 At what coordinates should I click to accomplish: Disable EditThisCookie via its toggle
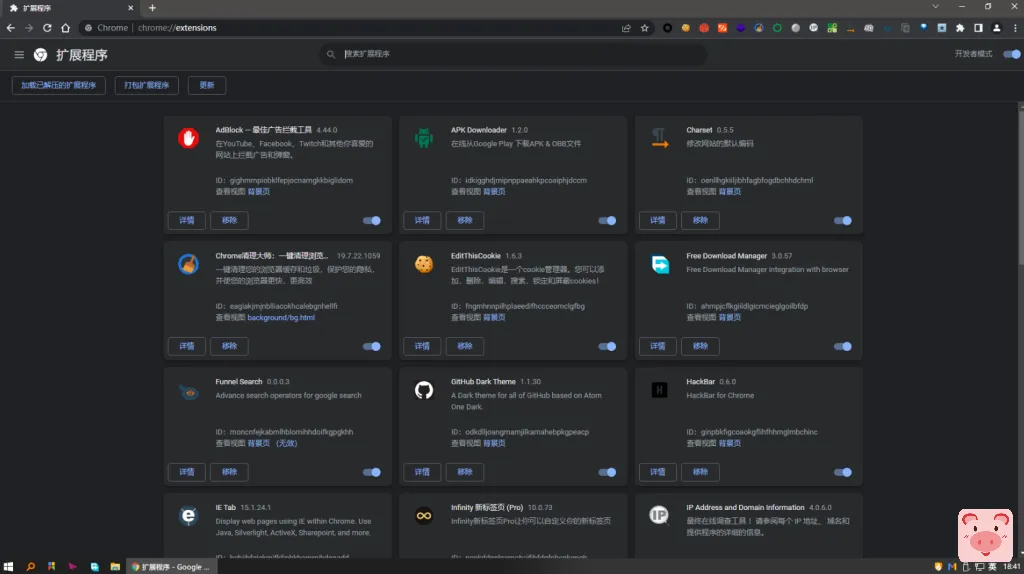pyautogui.click(x=607, y=347)
